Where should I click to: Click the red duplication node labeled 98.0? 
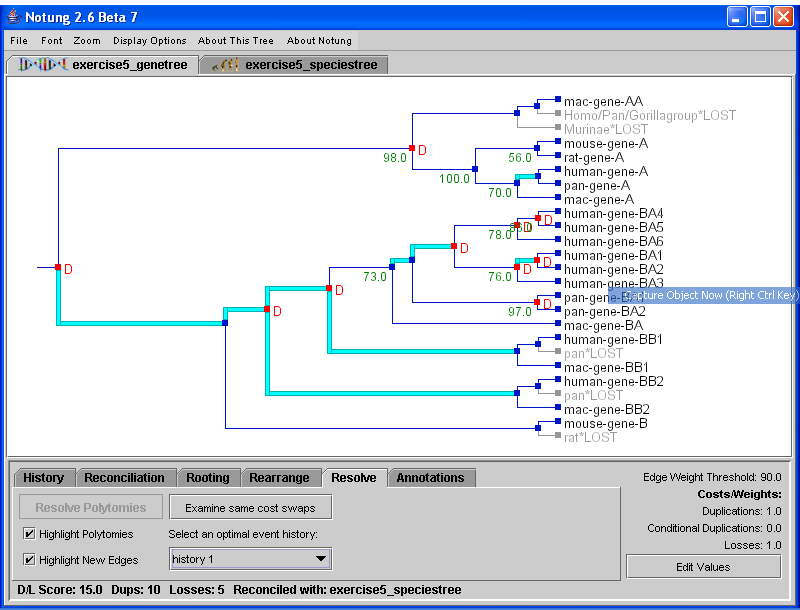(x=411, y=149)
